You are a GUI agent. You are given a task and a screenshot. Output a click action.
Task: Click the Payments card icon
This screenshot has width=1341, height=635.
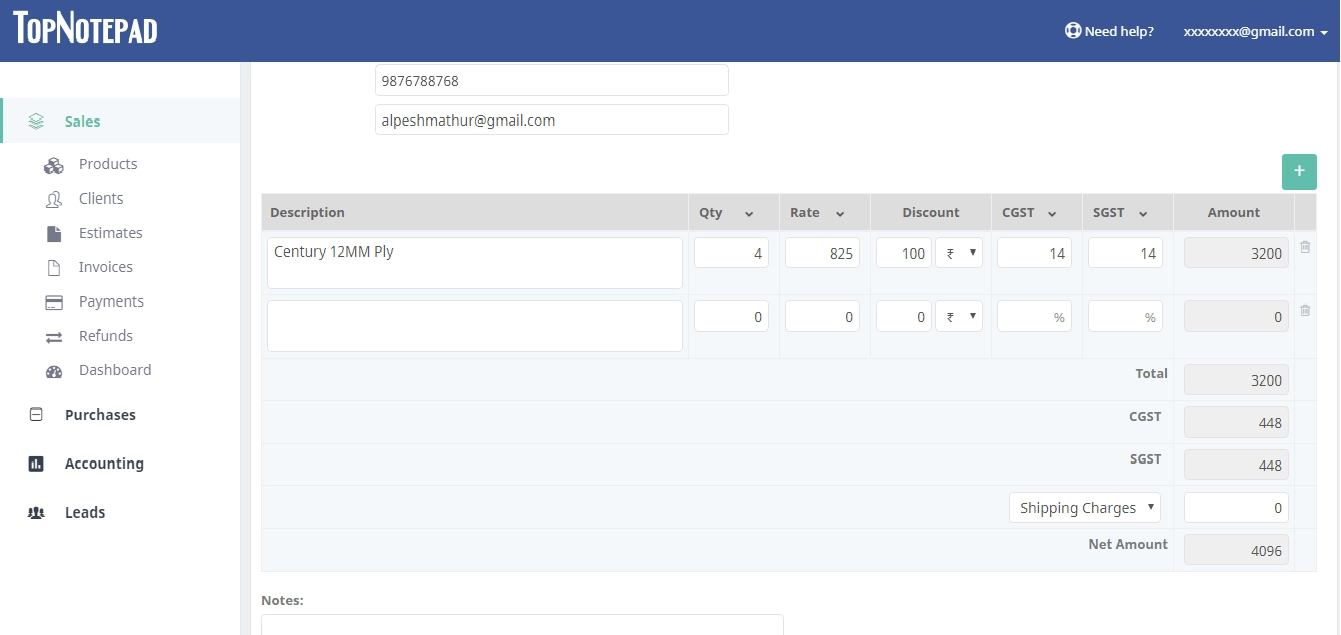pyautogui.click(x=54, y=302)
